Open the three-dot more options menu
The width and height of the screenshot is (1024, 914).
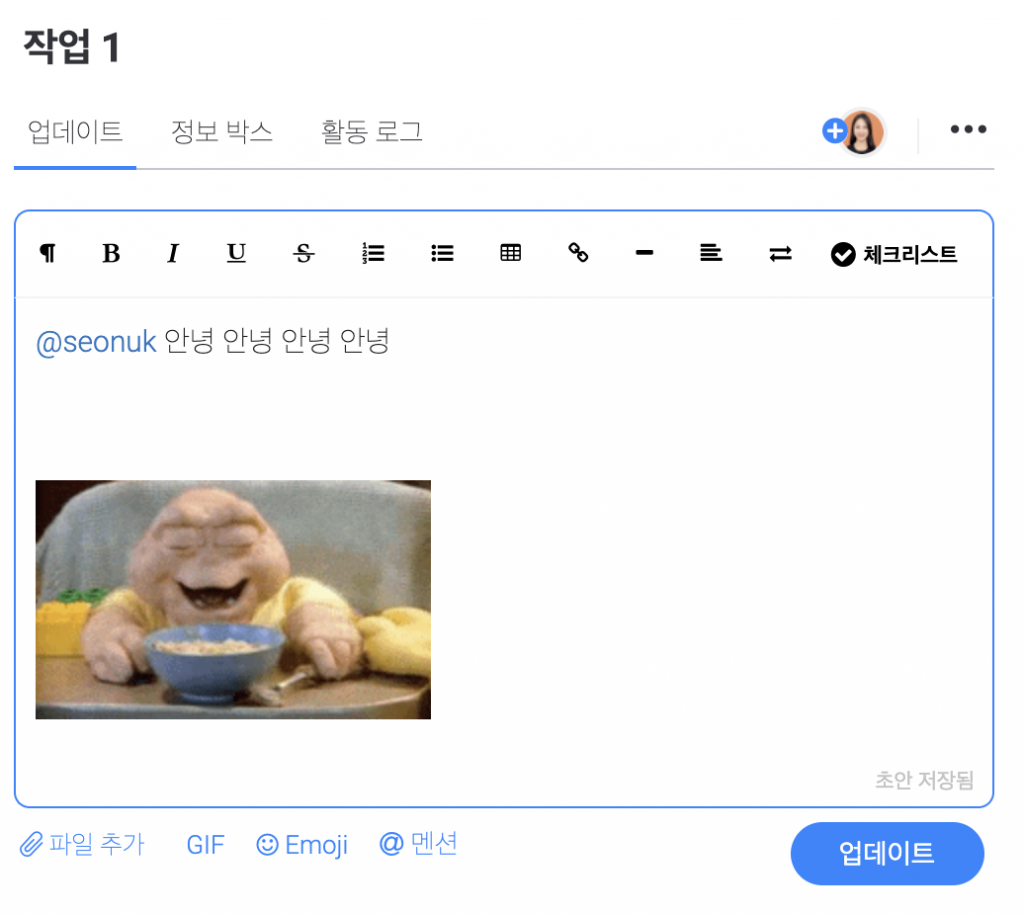tap(968, 129)
